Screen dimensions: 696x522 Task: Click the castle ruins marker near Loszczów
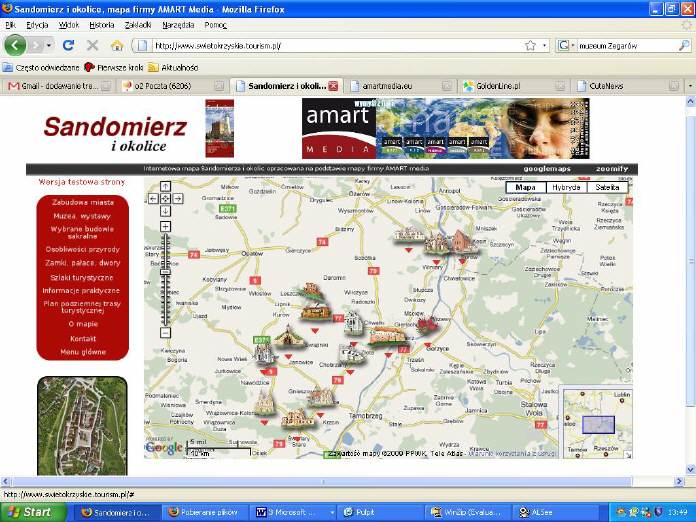(x=312, y=290)
